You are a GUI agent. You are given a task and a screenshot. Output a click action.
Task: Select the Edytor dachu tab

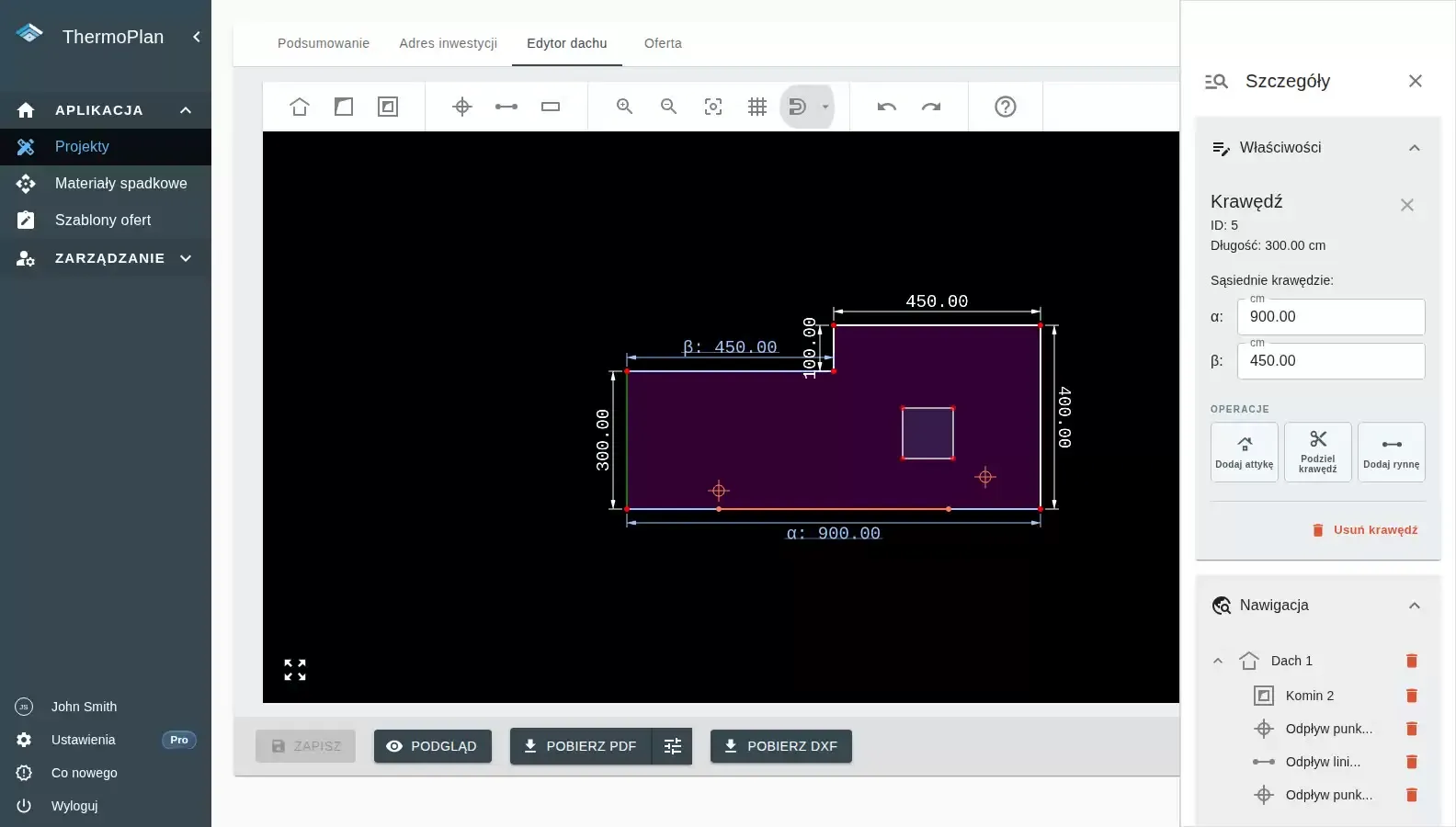point(567,43)
